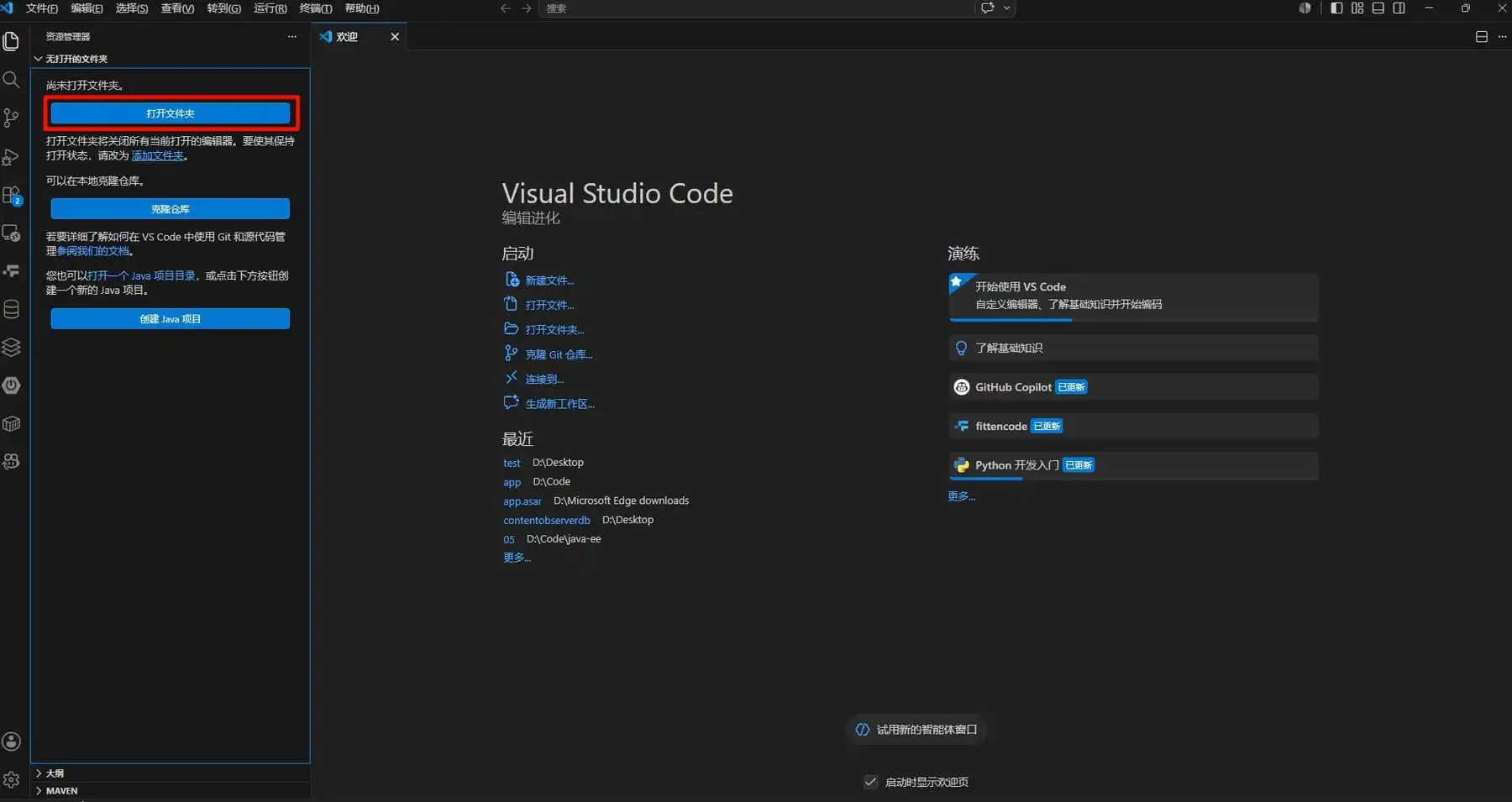Open the Run and Debug view icon
This screenshot has height=802, width=1512.
[x=12, y=156]
